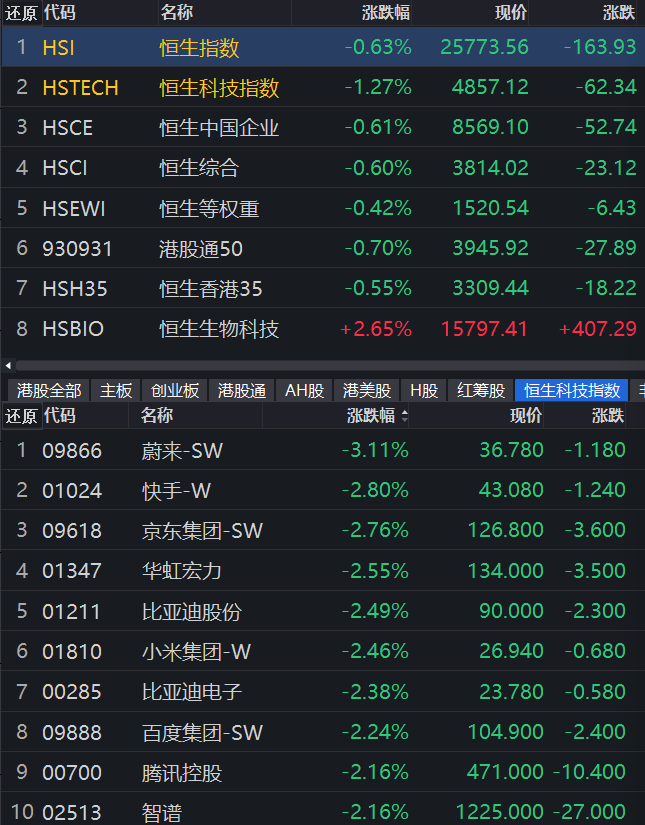Switch to 港股全部 tab
The width and height of the screenshot is (645, 825).
pyautogui.click(x=49, y=390)
